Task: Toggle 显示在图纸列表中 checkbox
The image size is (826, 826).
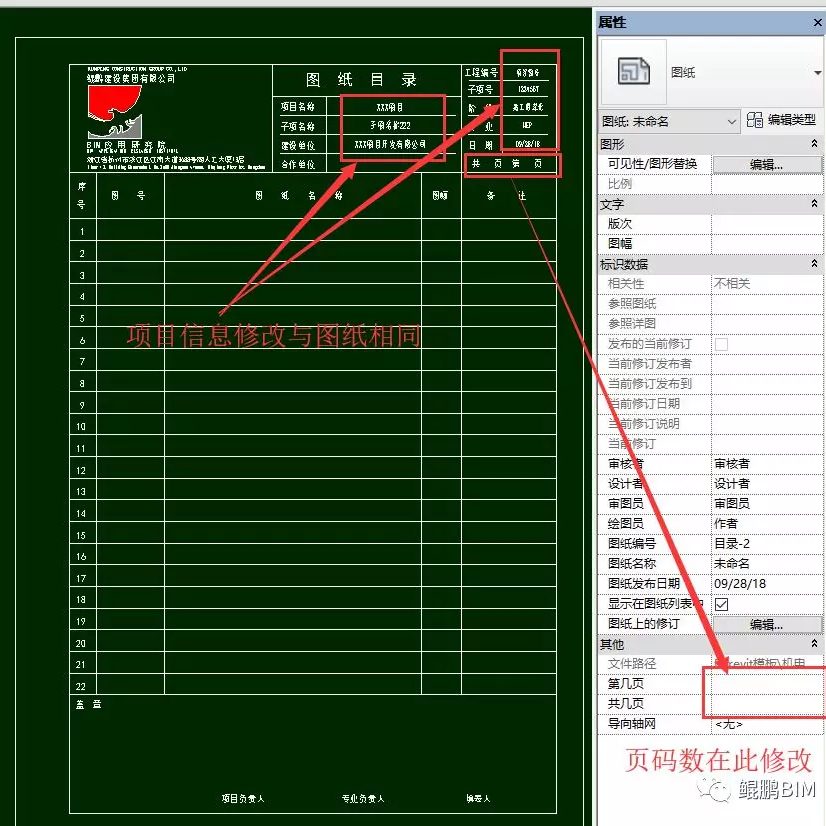Action: coord(721,604)
